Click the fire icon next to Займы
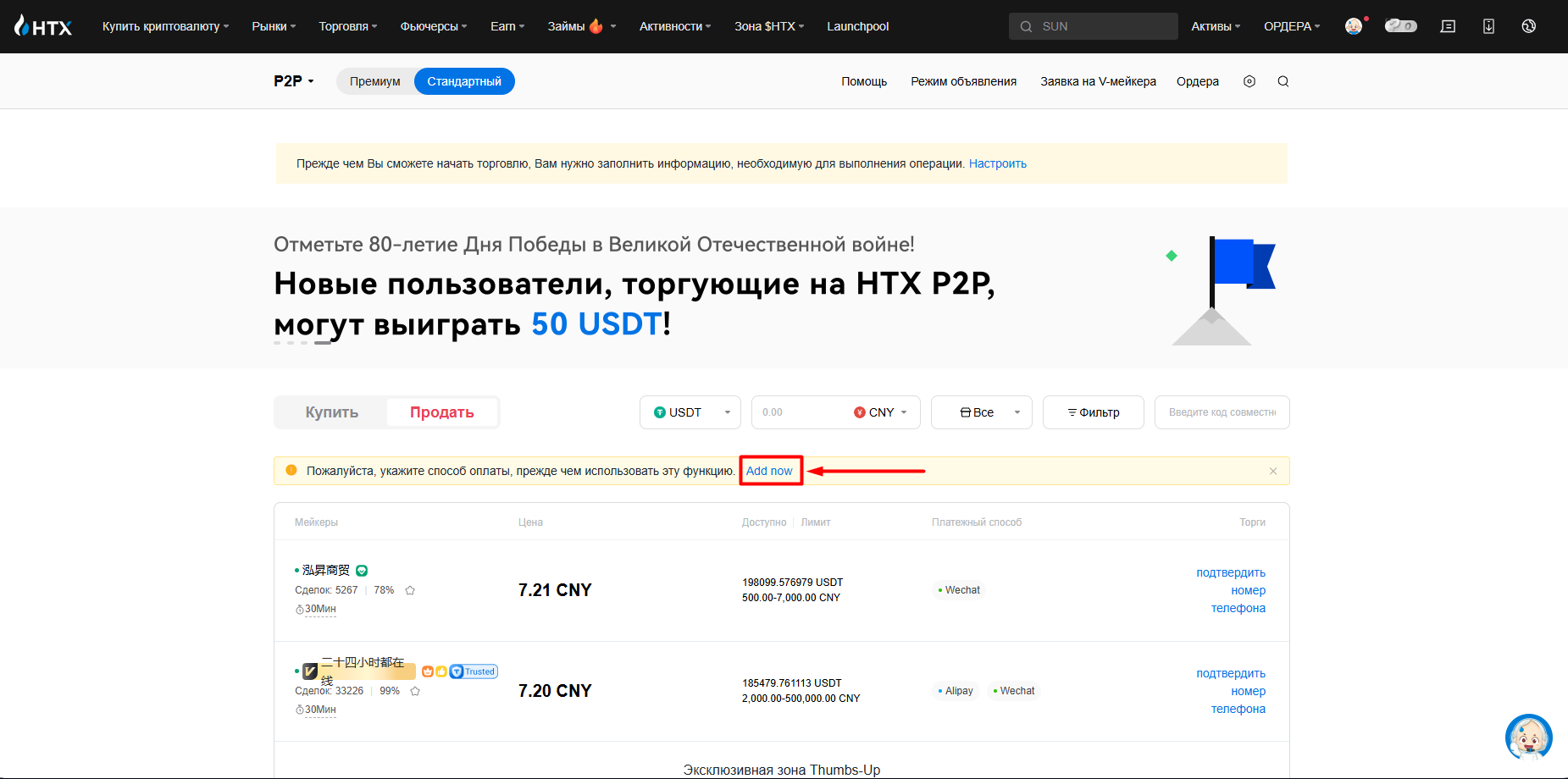The width and height of the screenshot is (1568, 779). click(596, 26)
